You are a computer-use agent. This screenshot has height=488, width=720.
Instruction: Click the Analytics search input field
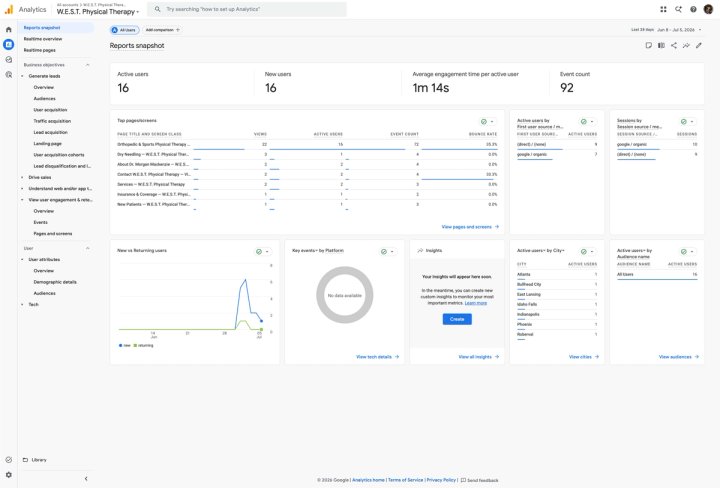[x=247, y=9]
